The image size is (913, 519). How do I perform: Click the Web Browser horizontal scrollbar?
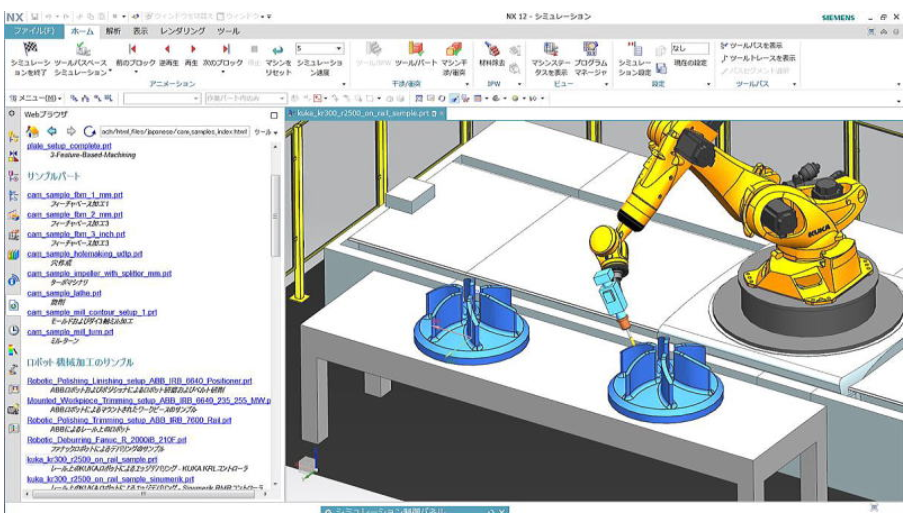[143, 494]
